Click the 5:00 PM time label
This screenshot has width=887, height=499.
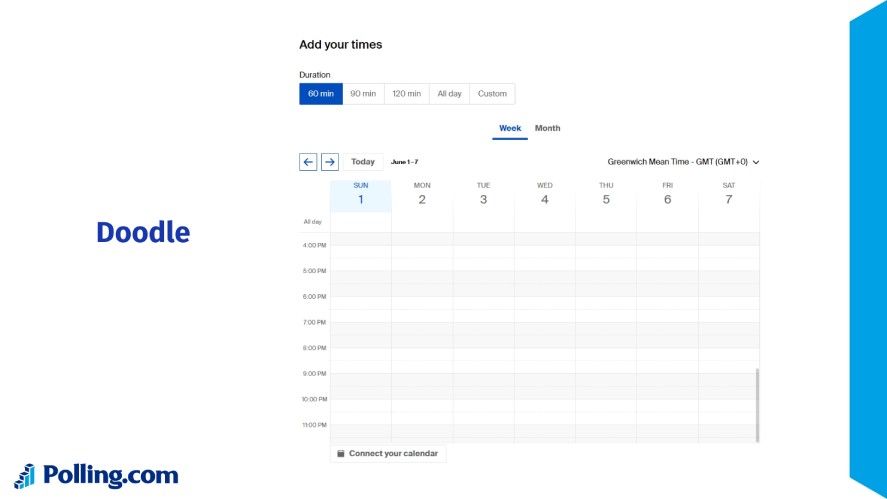[x=315, y=271]
